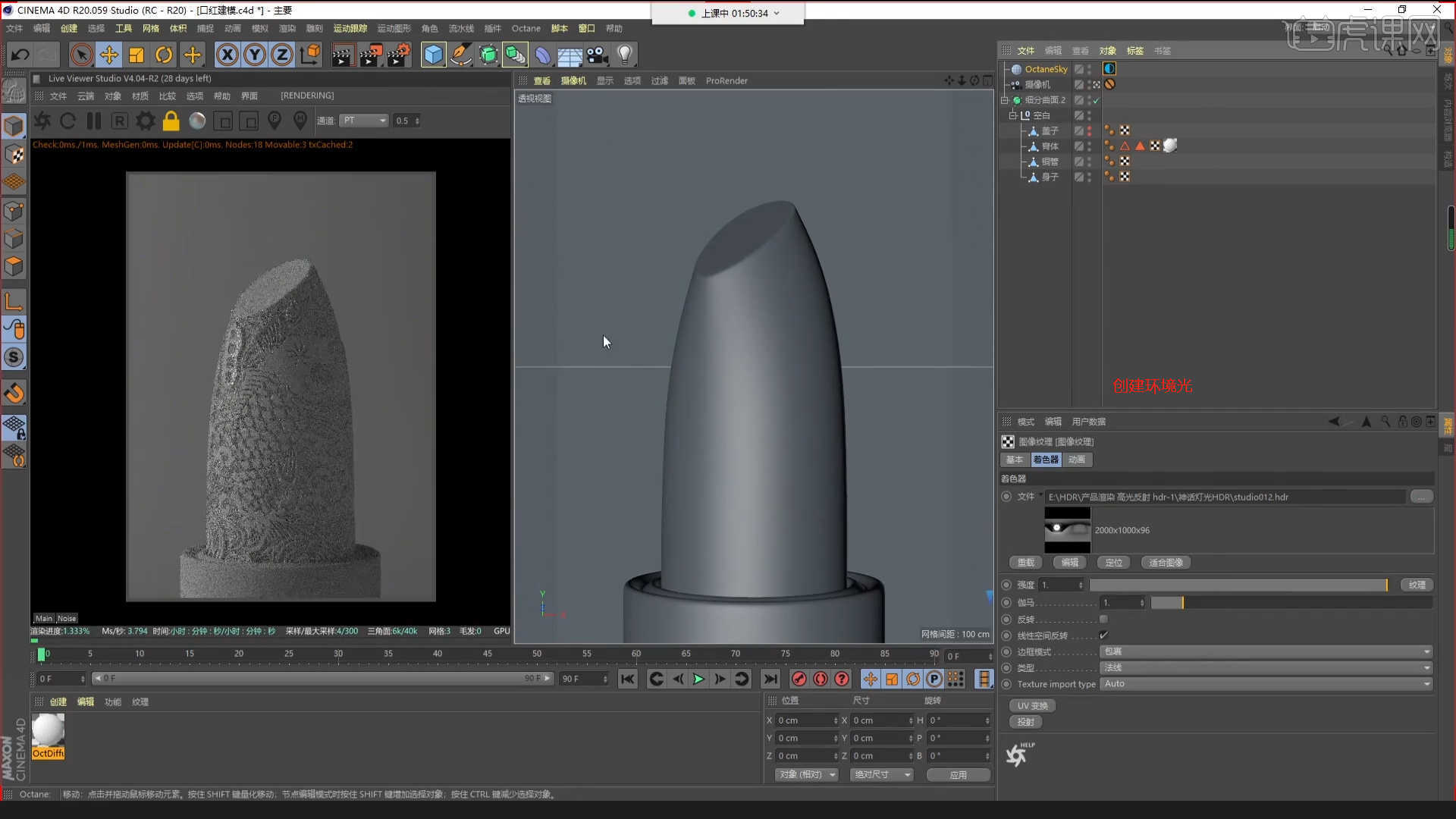Add a Camera object from toolbar
This screenshot has width=1456, height=819.
pos(598,55)
